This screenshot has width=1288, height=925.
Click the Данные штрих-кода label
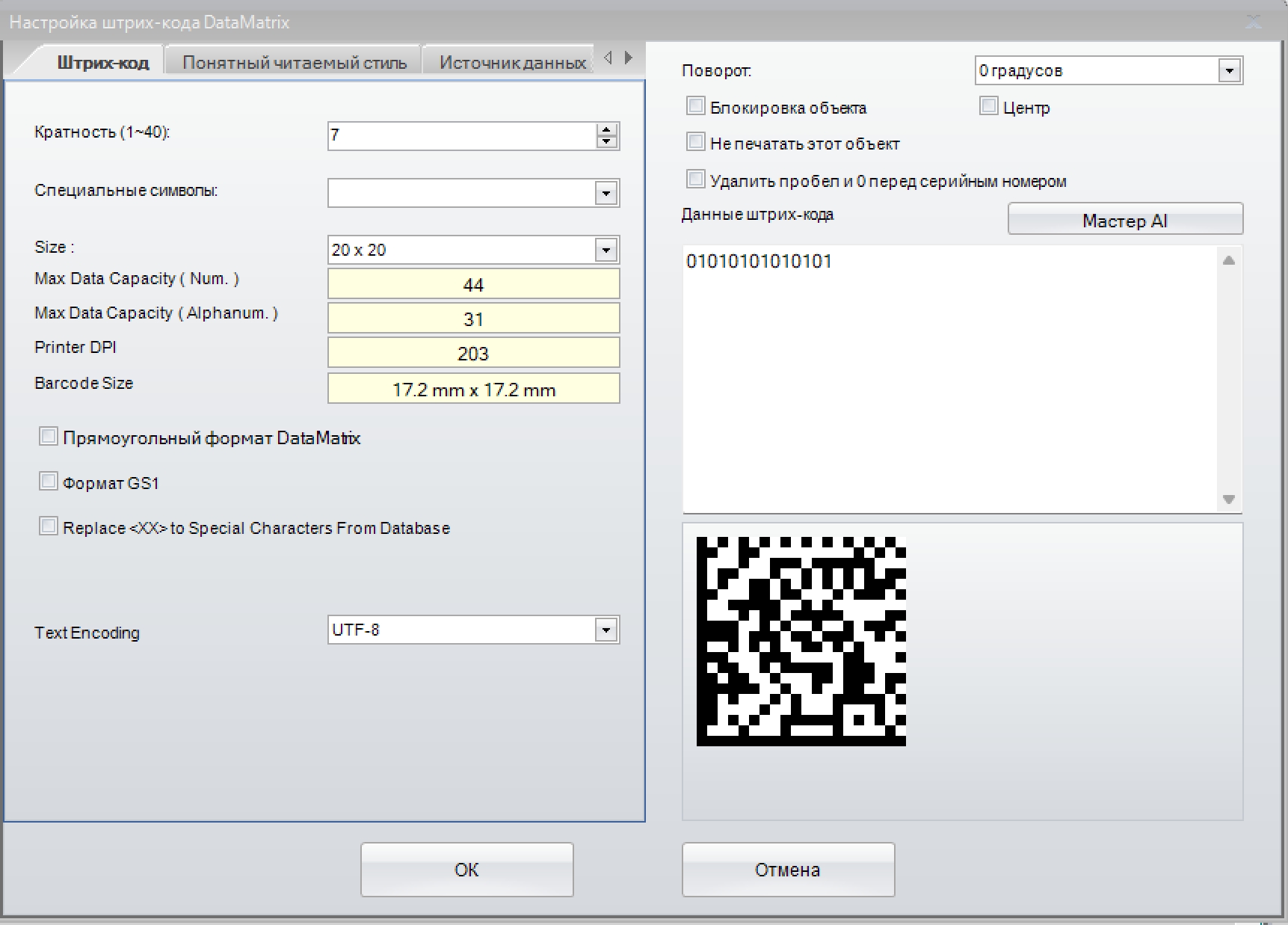point(757,215)
